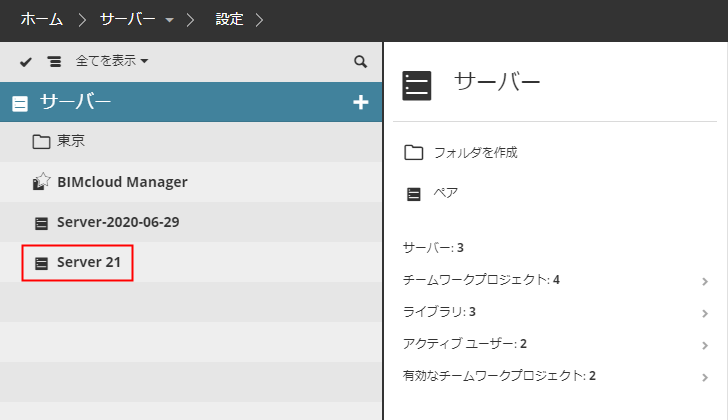Go to ホーム in the breadcrumb
Screen dimensions: 728x420
tap(42, 19)
